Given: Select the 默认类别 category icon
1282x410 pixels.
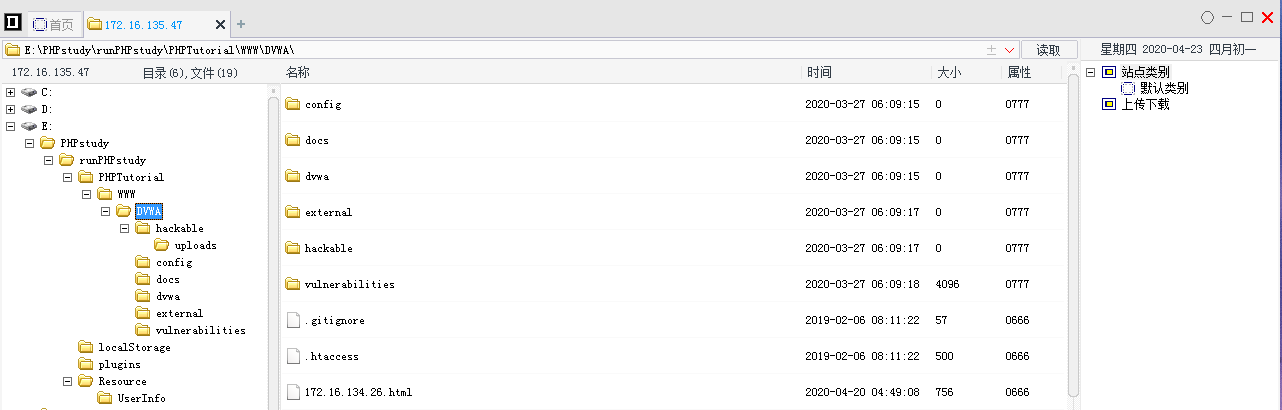Looking at the screenshot, I should [x=1127, y=88].
